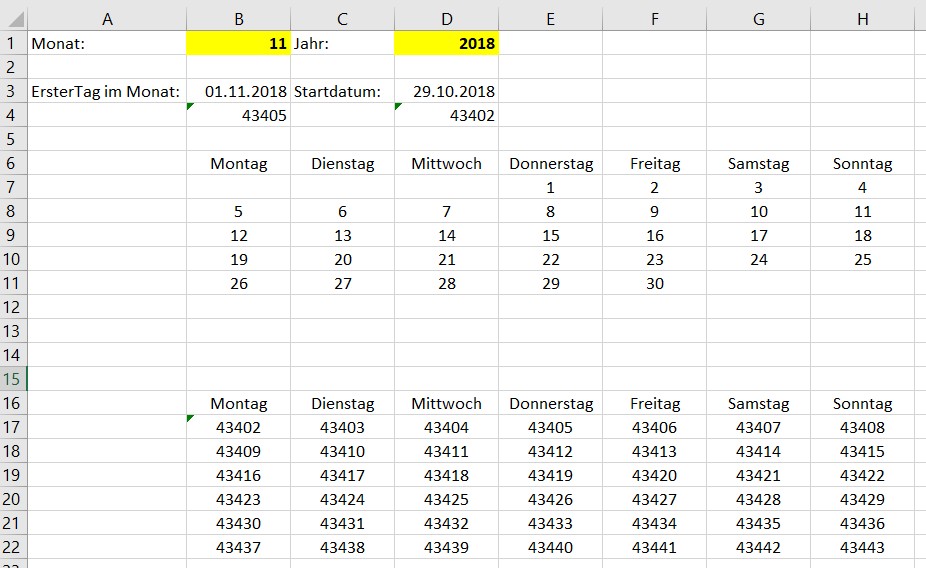
Task: Click the Startdatum value 29.10.2018
Action: pos(446,91)
